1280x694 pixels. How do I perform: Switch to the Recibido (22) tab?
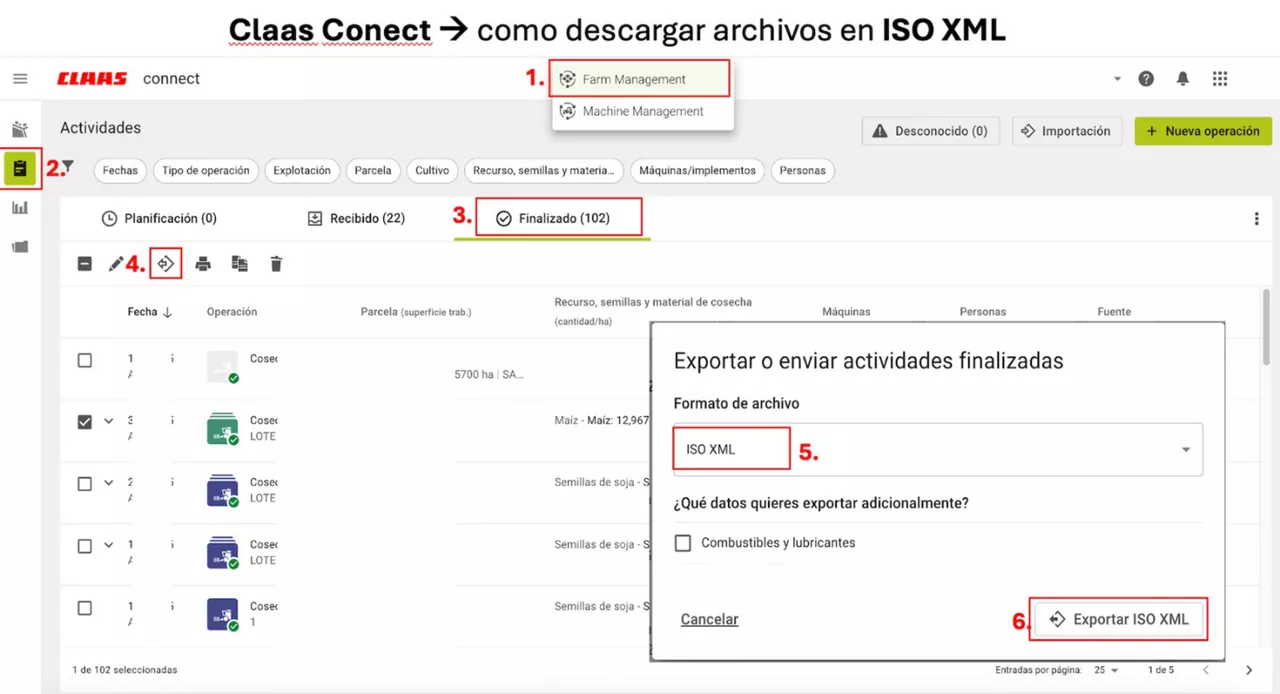click(356, 218)
